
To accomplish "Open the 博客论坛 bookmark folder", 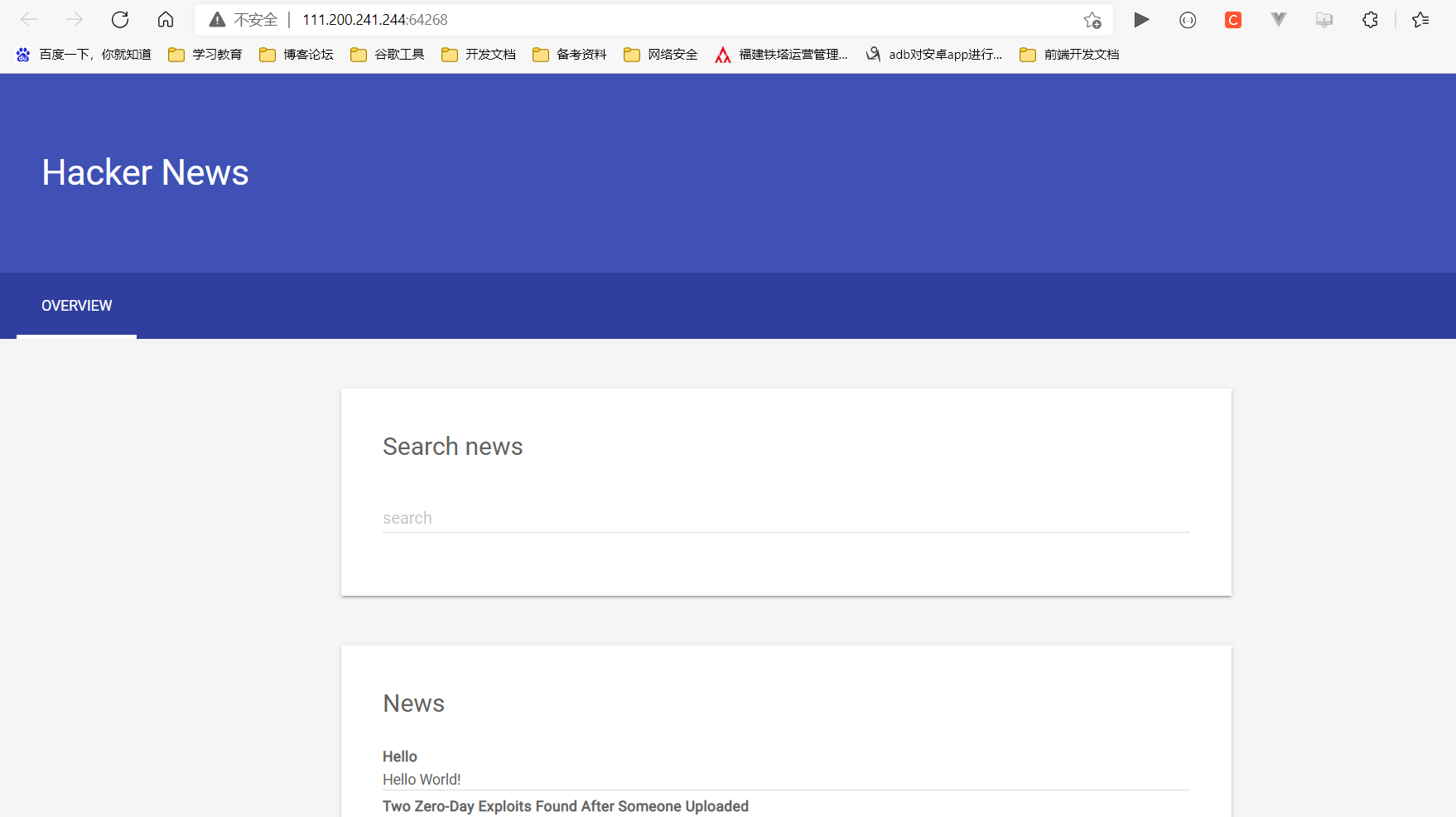I will coord(297,55).
